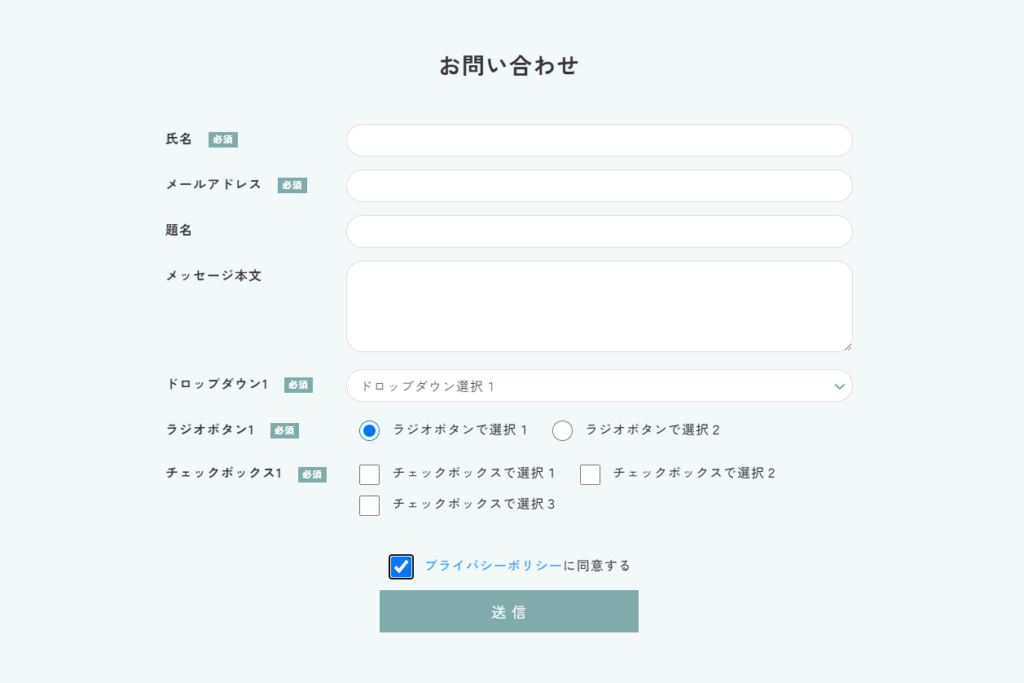1024x683 pixels.
Task: Click the 必須 badge beside メールアドレス
Action: 292,185
